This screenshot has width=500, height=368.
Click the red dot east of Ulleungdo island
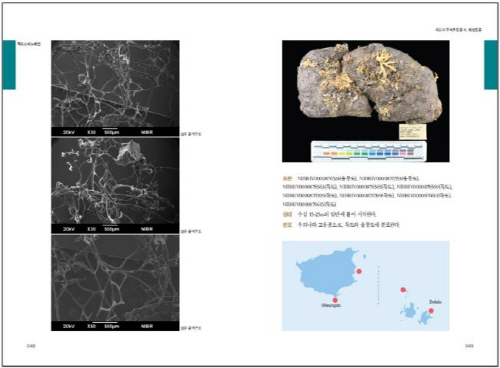(x=359, y=271)
